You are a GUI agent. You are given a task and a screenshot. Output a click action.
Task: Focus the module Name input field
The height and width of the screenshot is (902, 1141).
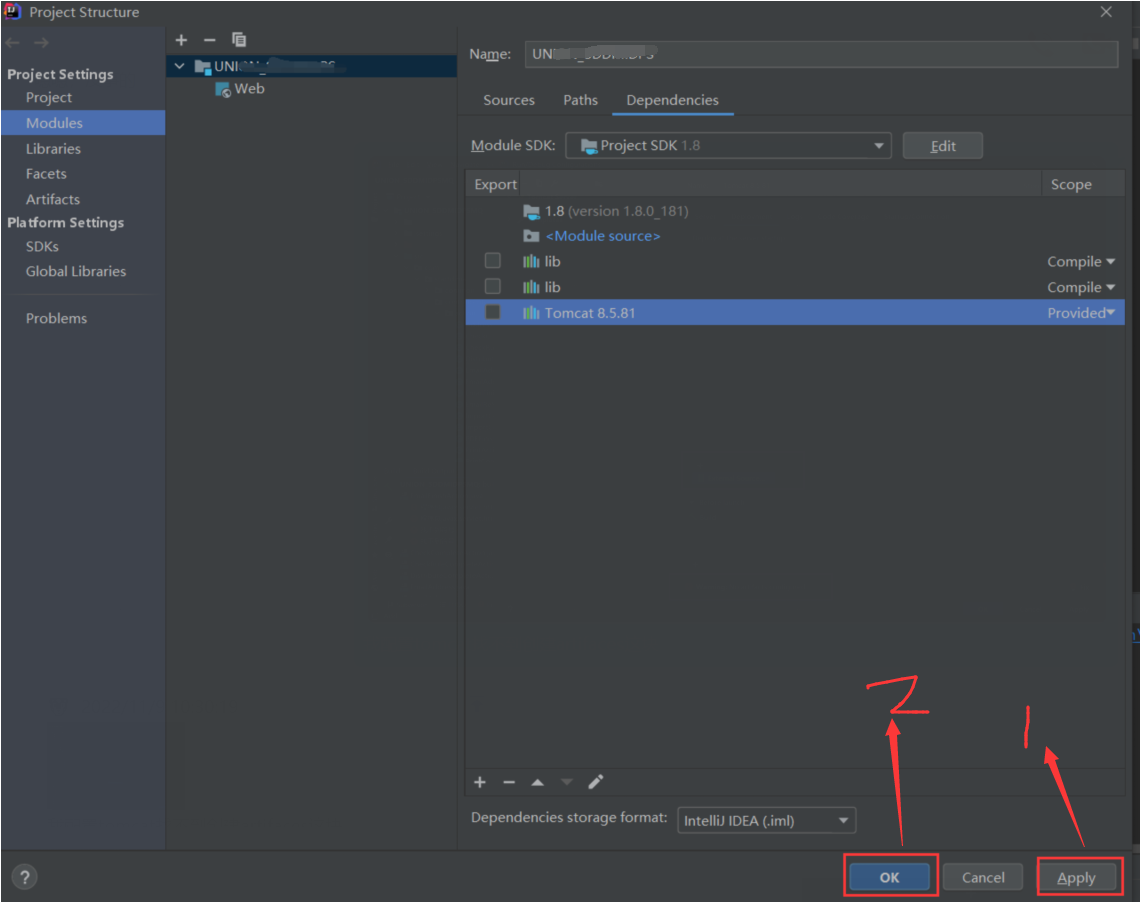click(x=821, y=54)
